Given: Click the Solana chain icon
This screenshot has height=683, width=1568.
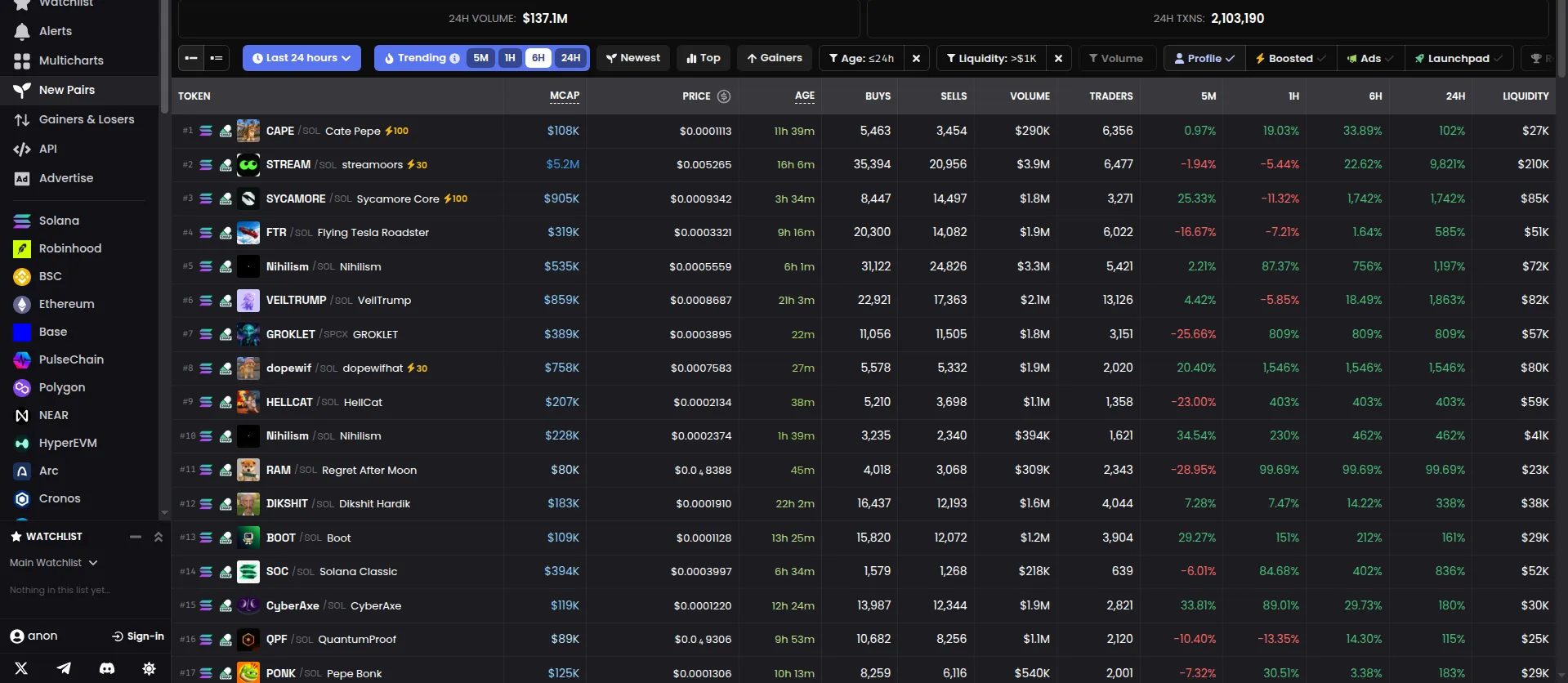Looking at the screenshot, I should [22, 221].
